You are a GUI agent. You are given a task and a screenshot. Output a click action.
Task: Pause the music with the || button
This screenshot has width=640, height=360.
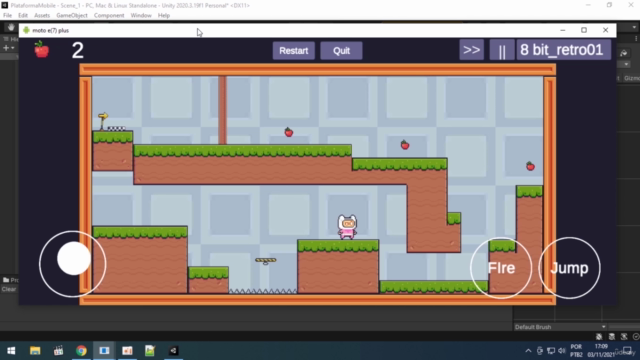[502, 50]
